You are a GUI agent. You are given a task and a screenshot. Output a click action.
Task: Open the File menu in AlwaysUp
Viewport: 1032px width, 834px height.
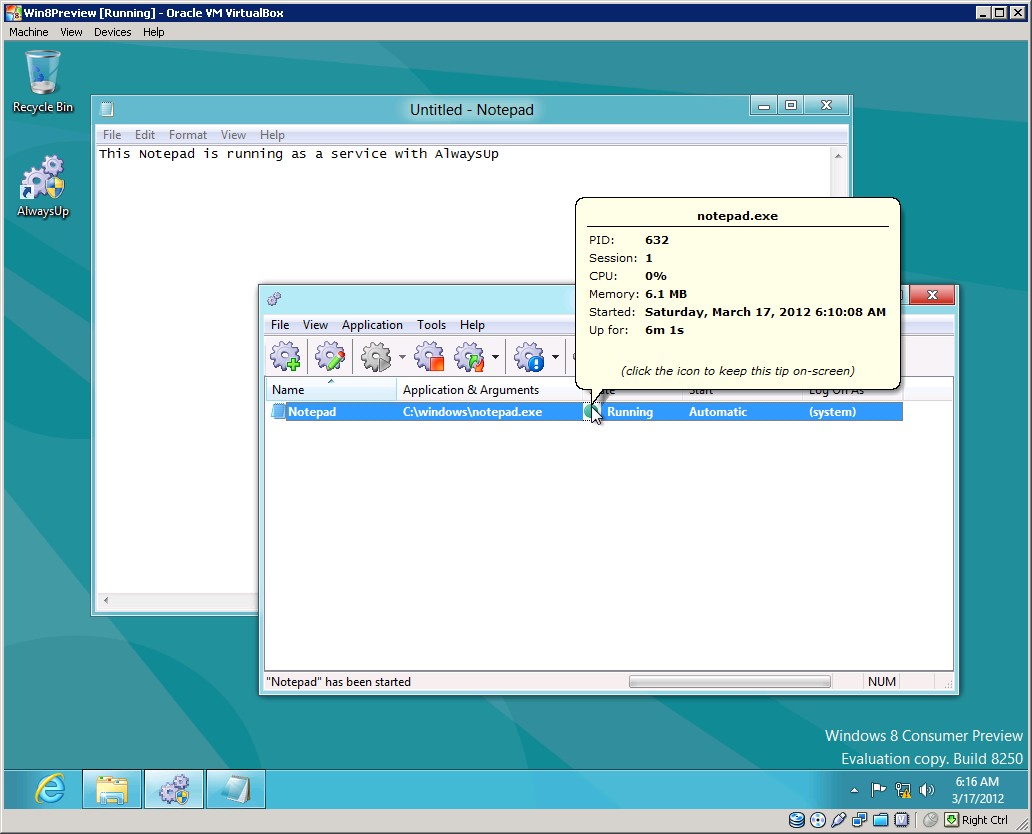280,325
